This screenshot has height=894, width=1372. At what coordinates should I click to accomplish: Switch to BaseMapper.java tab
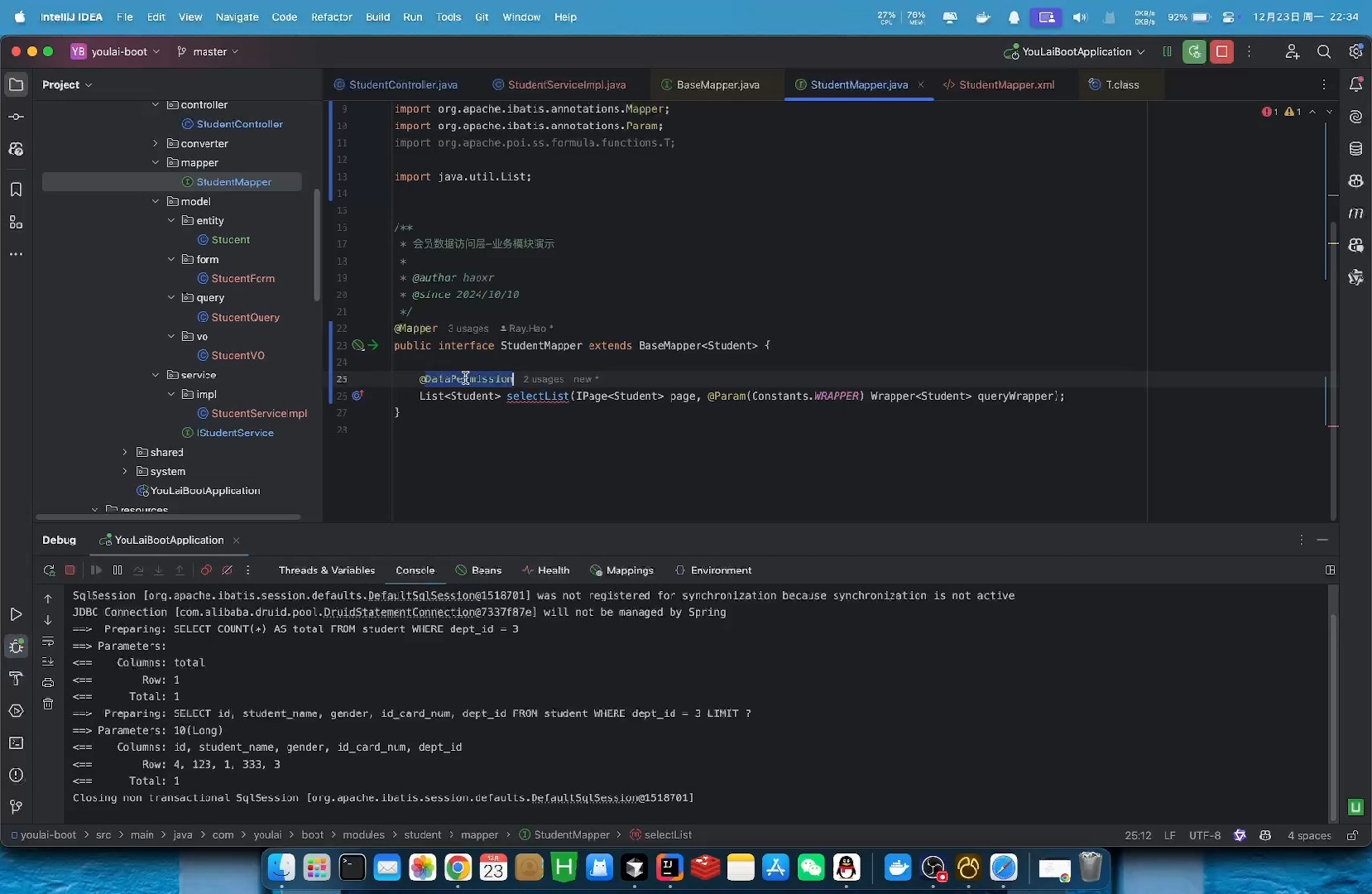click(710, 84)
